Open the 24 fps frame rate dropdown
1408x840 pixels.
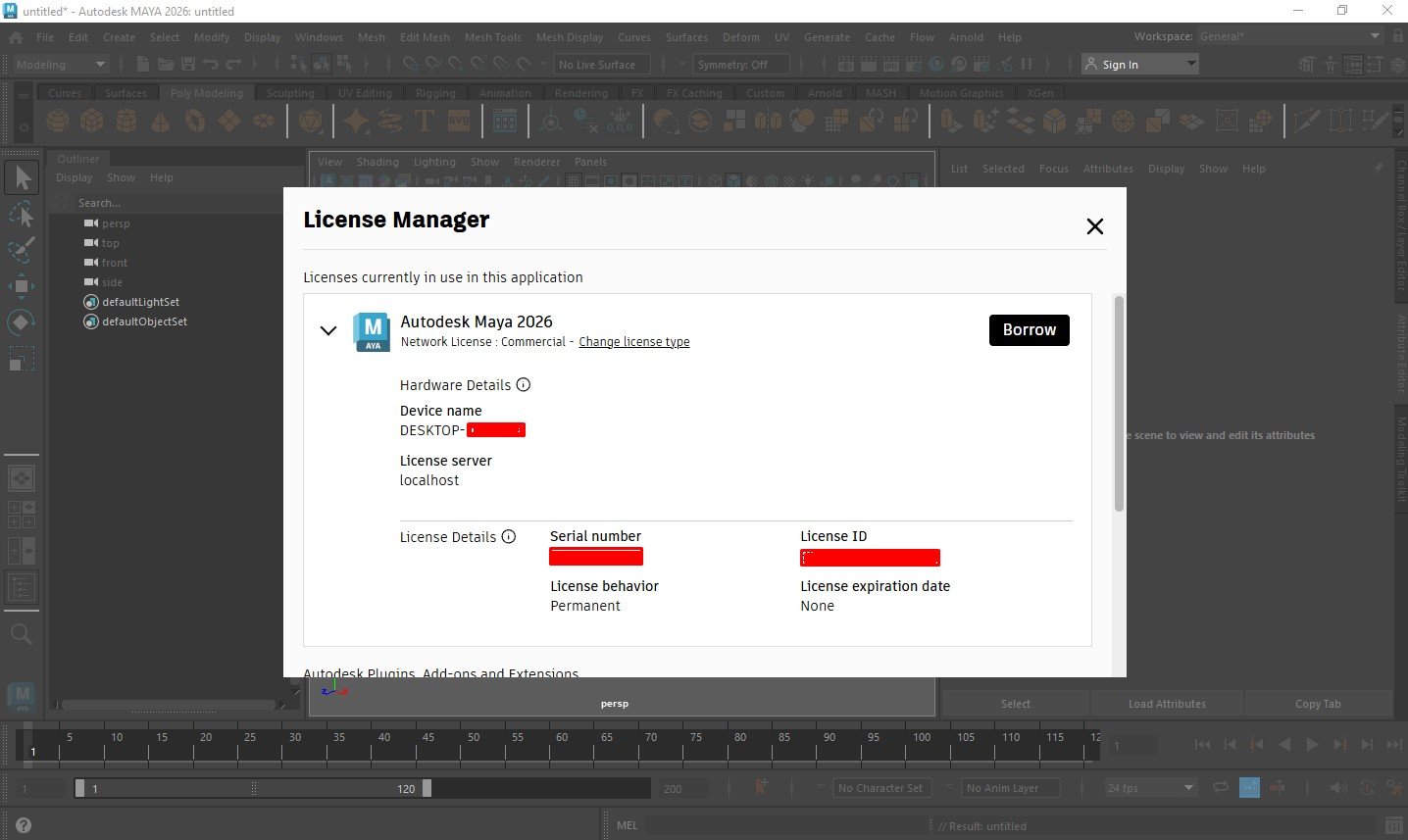pos(1150,788)
